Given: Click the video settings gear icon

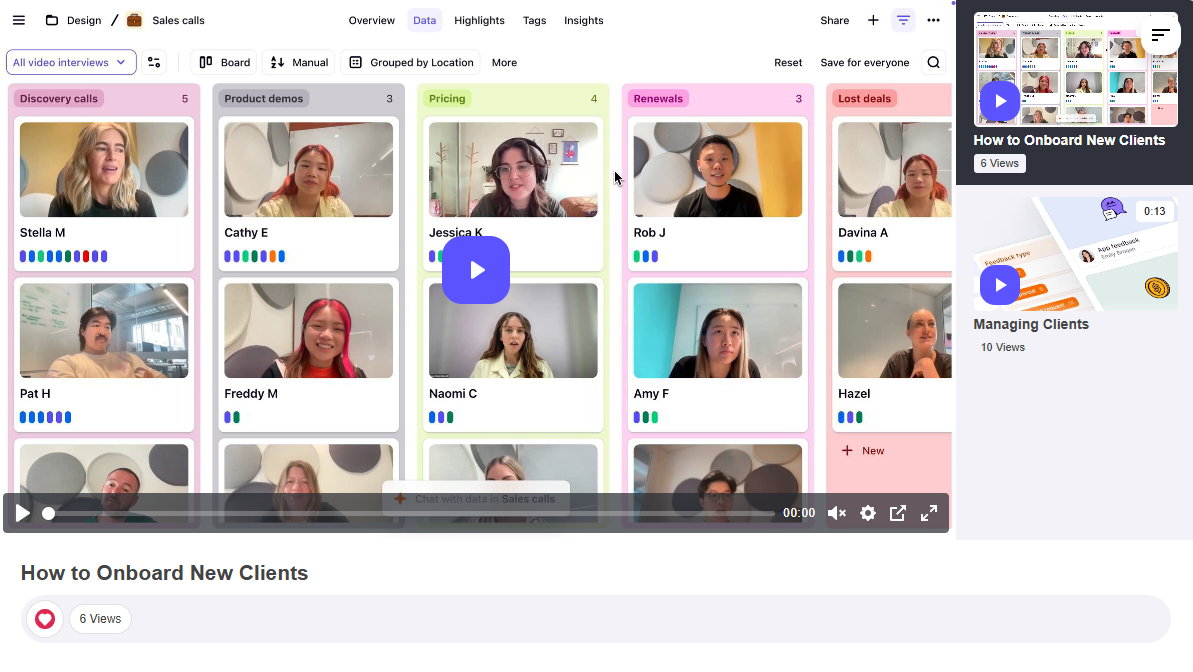Looking at the screenshot, I should click(867, 513).
